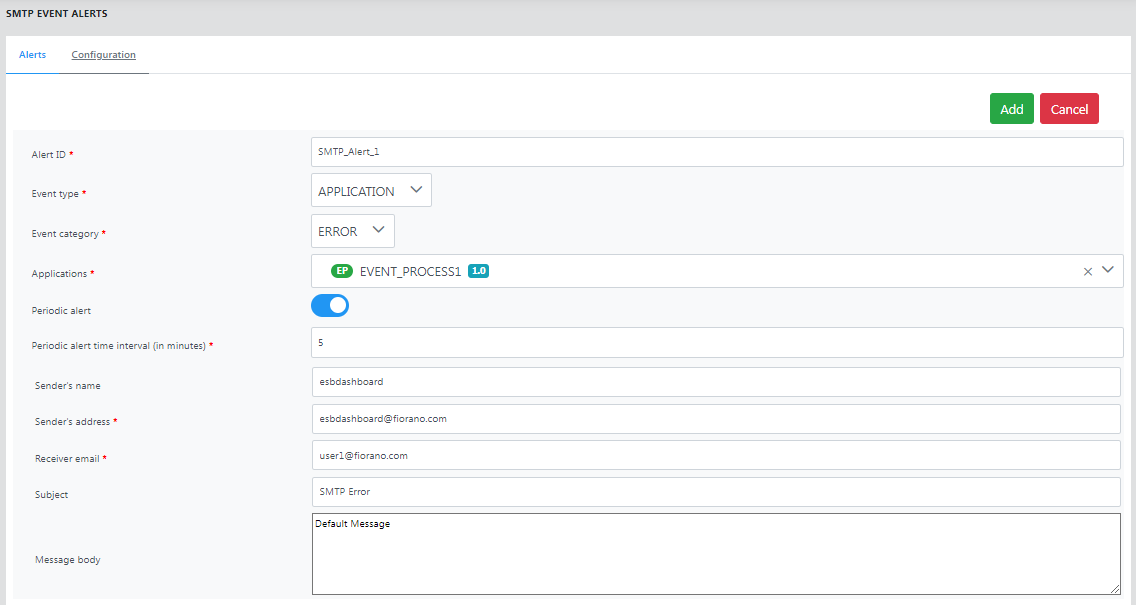Click the red Cancel button
The height and width of the screenshot is (605, 1136).
pos(1069,109)
